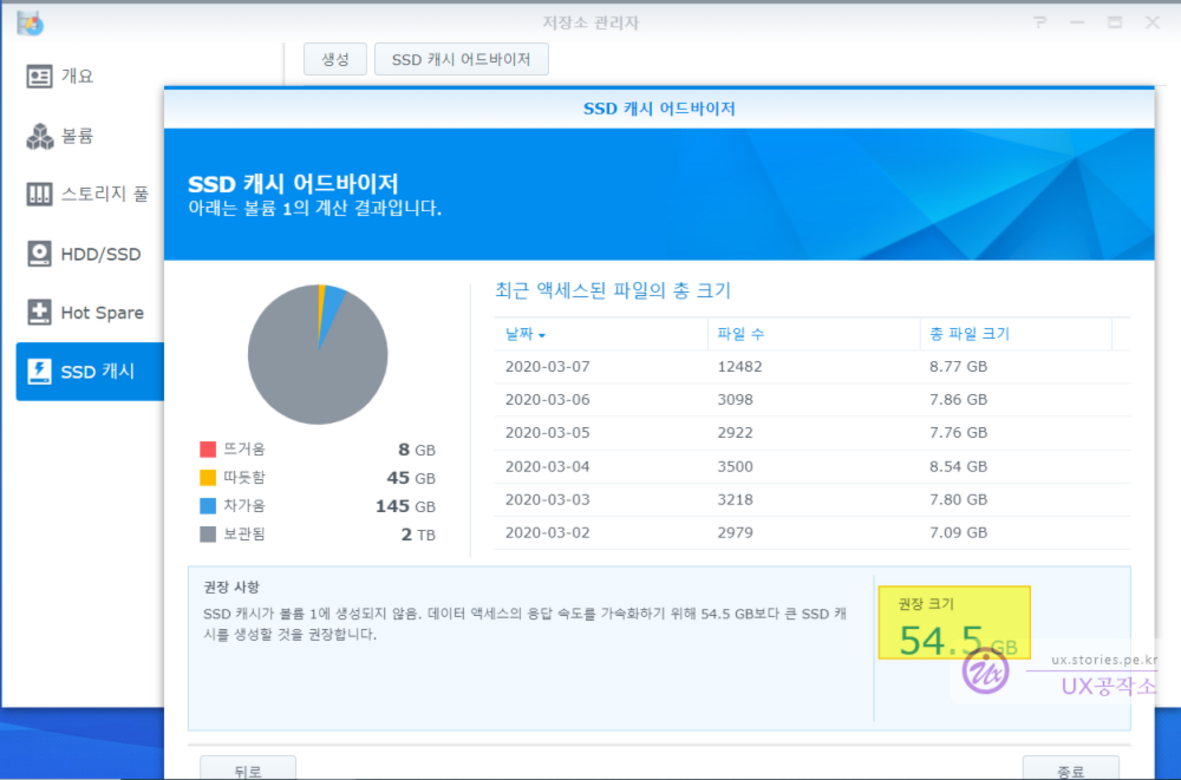Open the HDD/SSD disk icon in sidebar
This screenshot has height=780, width=1181.
tap(39, 254)
